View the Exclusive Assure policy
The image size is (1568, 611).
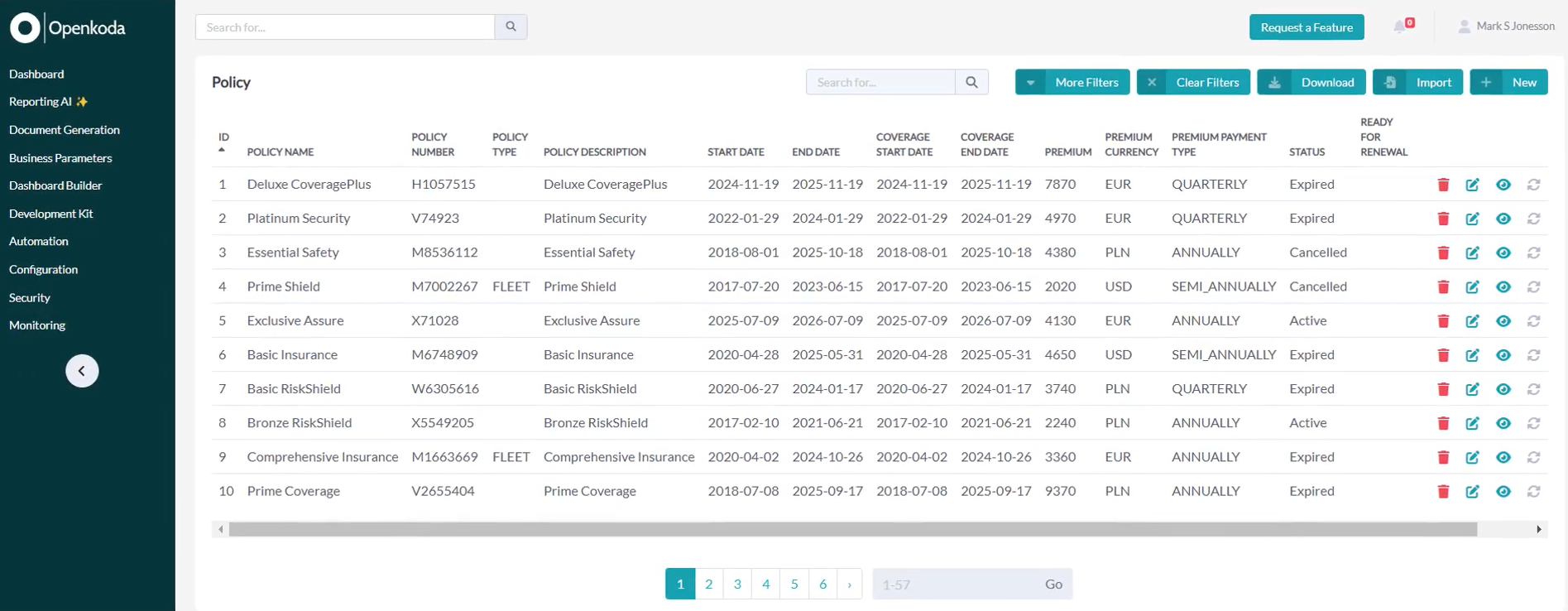1503,320
